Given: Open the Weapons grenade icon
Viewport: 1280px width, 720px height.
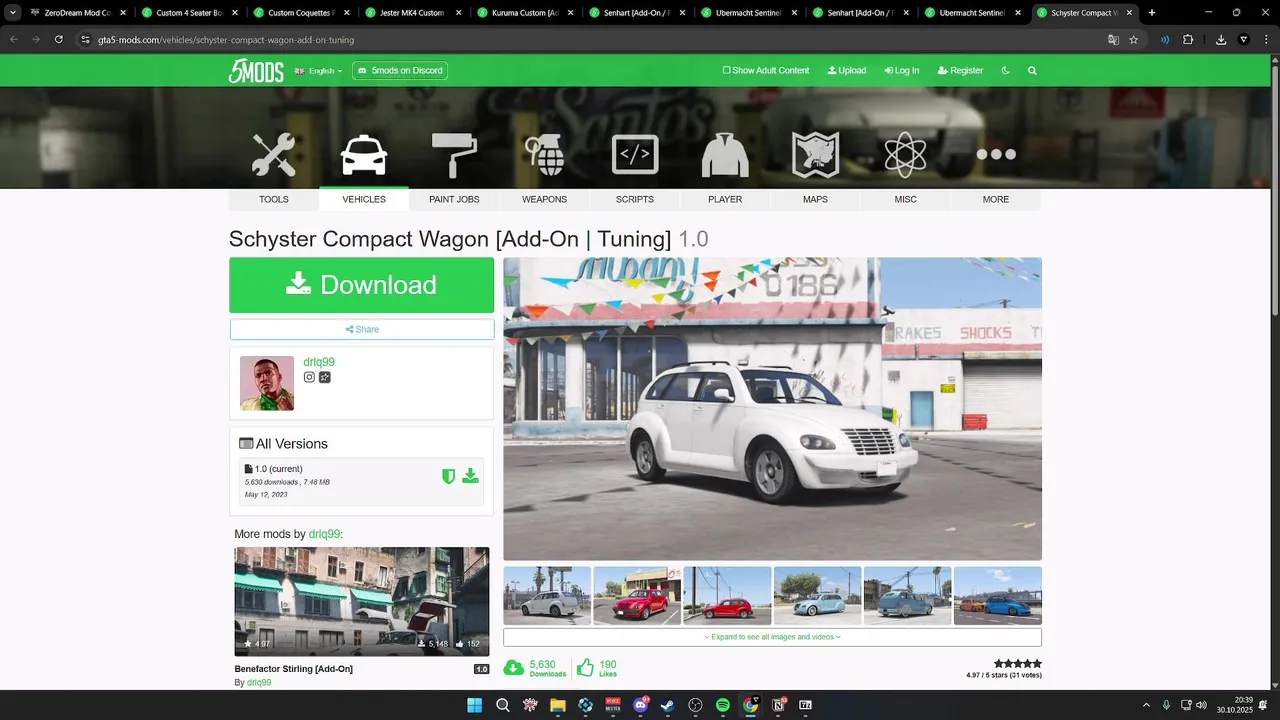Looking at the screenshot, I should pos(544,155).
